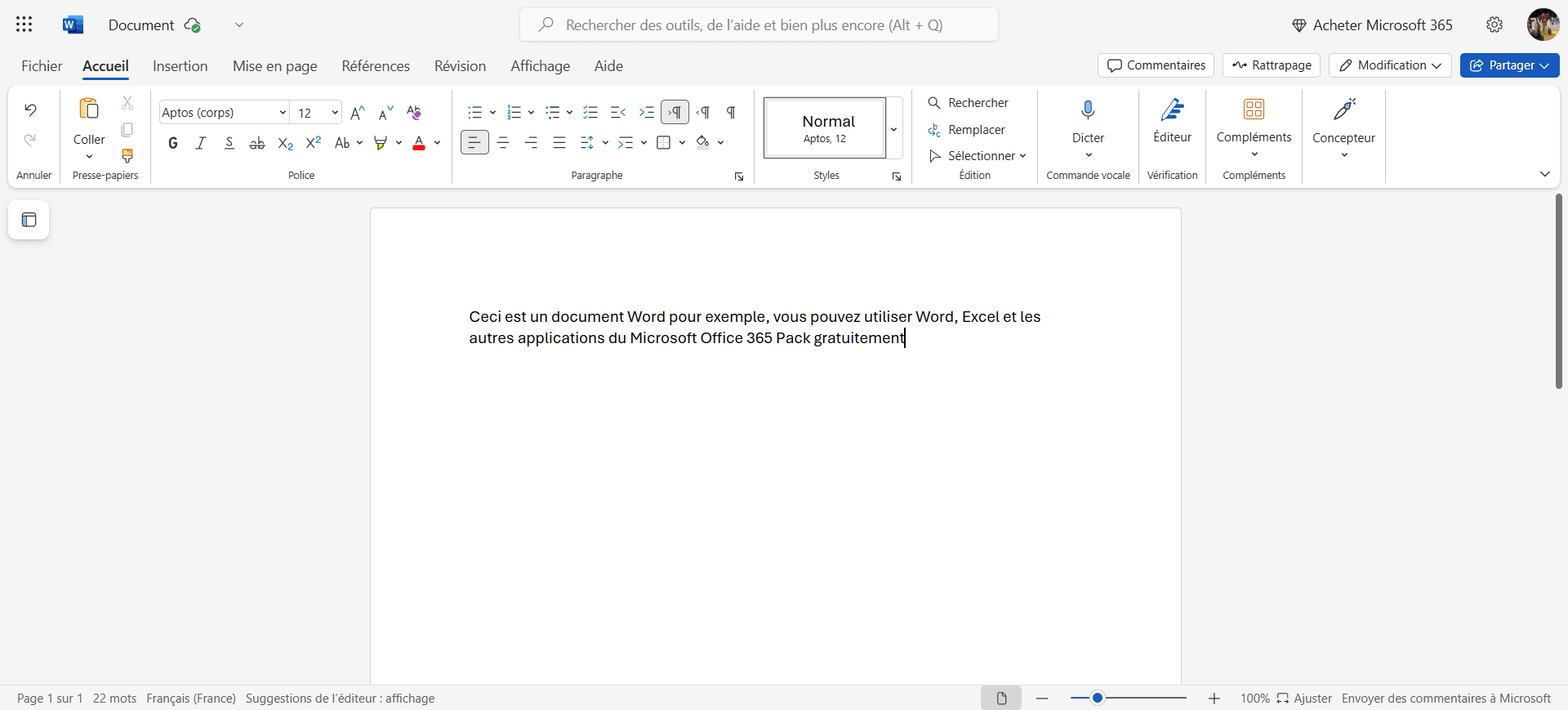
Task: Open the Fichier menu
Action: click(42, 66)
